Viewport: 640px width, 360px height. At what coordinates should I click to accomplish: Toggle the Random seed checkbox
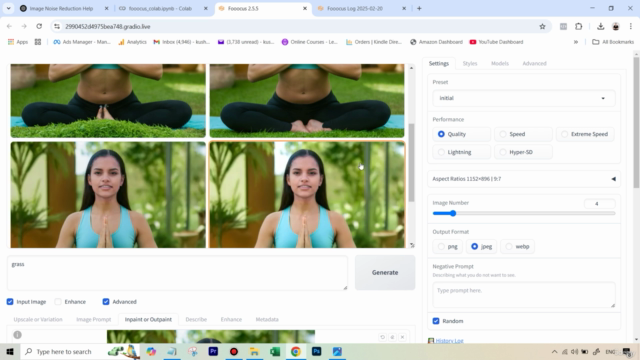click(x=436, y=321)
